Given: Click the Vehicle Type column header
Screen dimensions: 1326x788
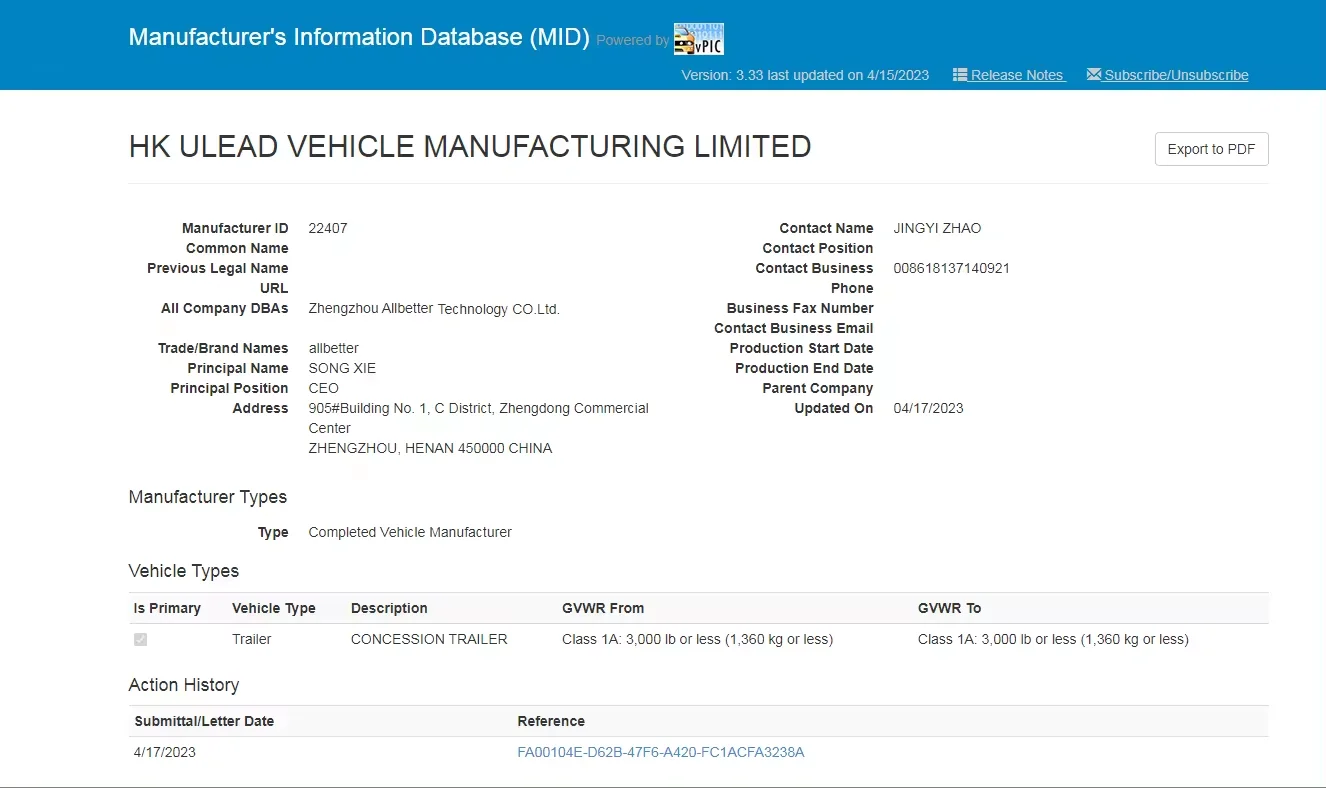Looking at the screenshot, I should 273,608.
